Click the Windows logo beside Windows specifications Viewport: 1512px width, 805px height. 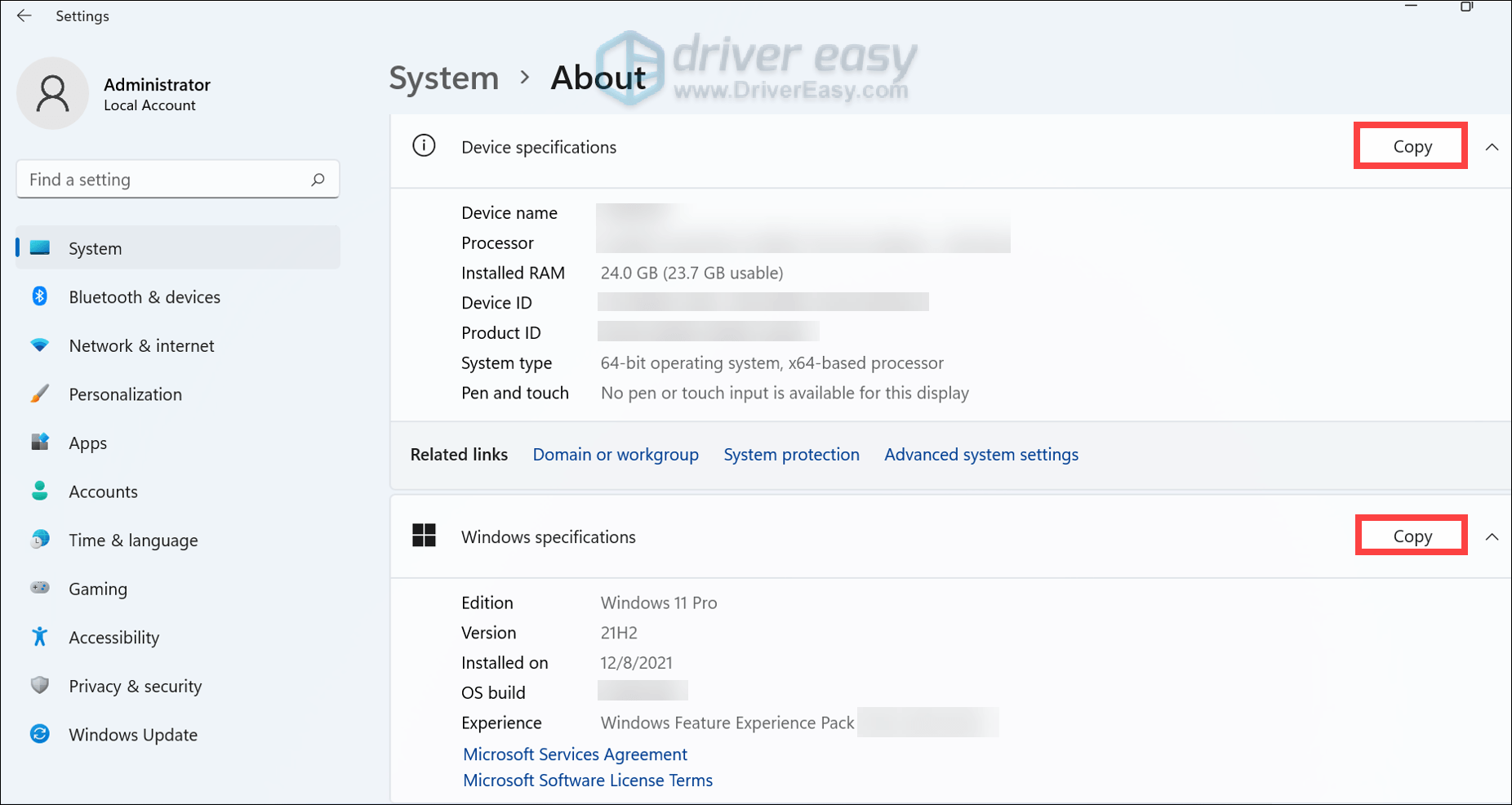click(424, 536)
